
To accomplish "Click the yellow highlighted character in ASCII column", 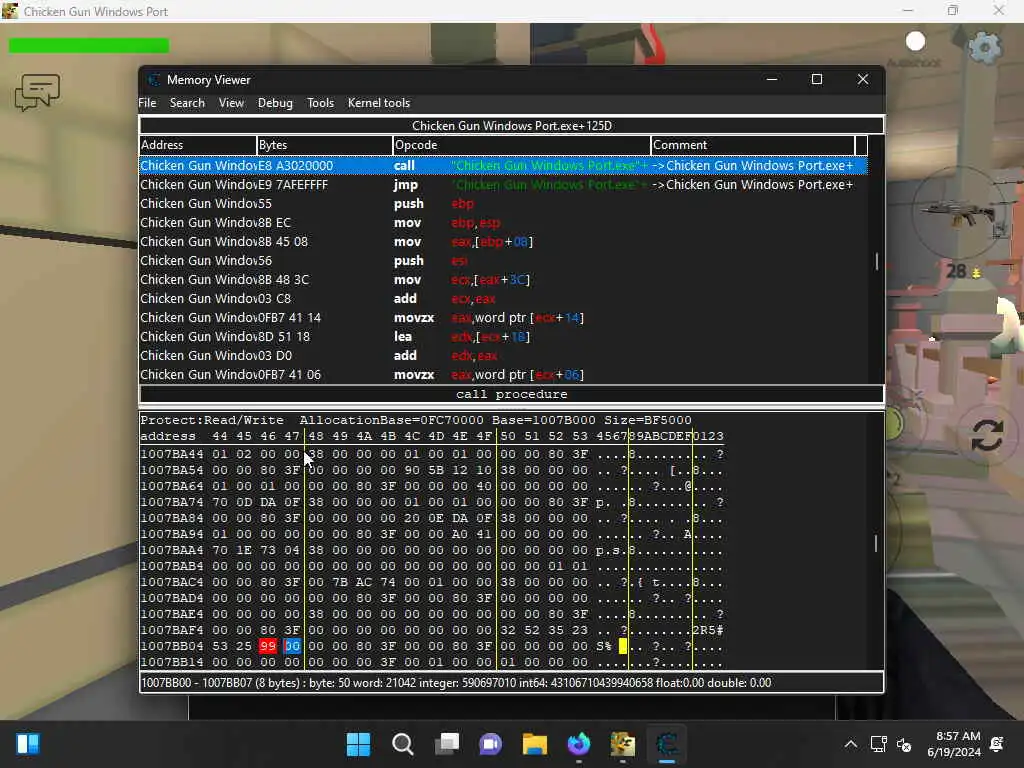I will point(622,646).
